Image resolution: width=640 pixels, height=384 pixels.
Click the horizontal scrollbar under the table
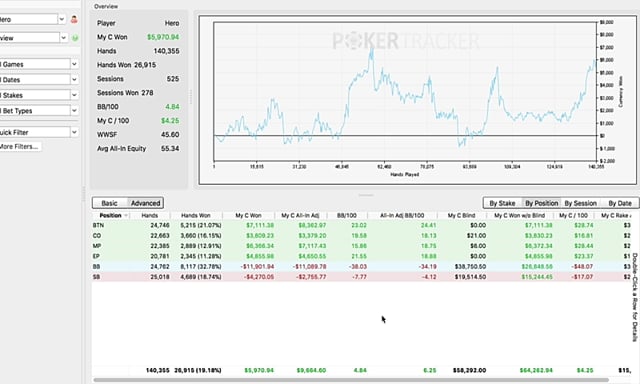351,380
